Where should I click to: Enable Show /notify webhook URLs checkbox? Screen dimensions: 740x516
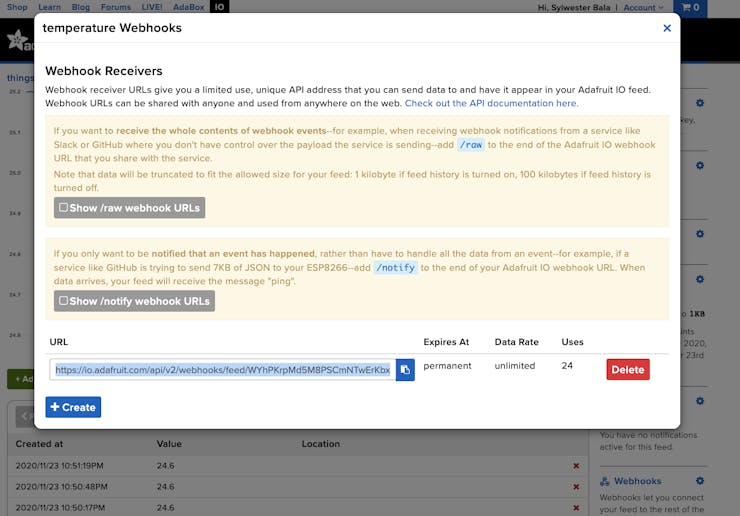point(64,301)
